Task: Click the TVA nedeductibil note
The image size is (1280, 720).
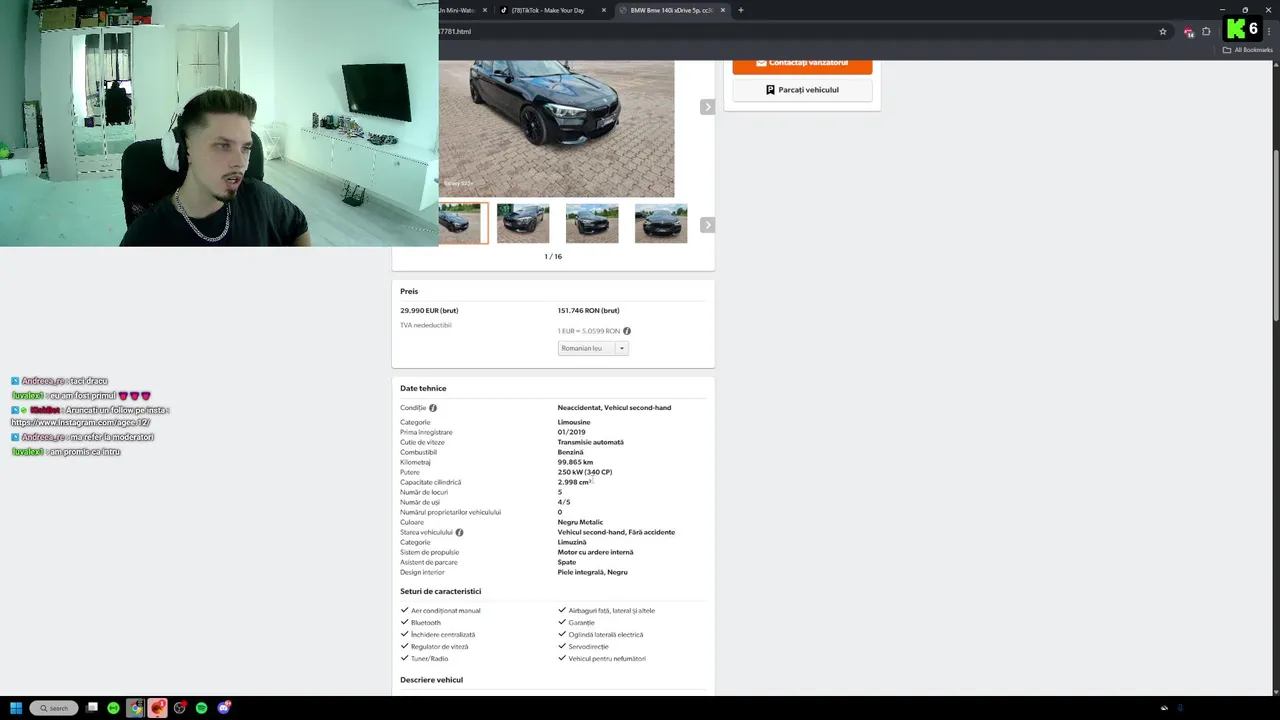Action: [x=425, y=325]
